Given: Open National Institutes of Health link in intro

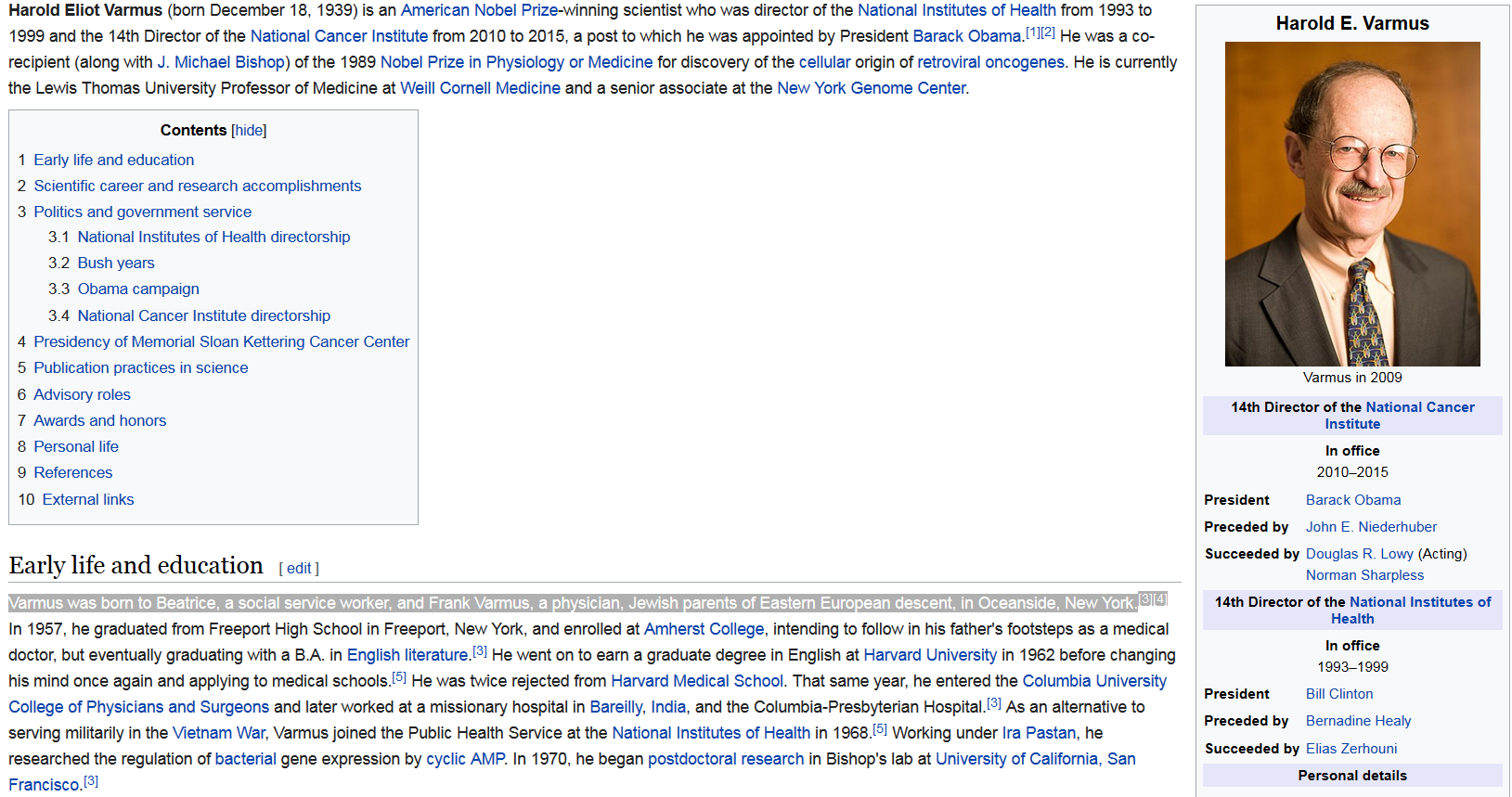Looking at the screenshot, I should [x=957, y=10].
